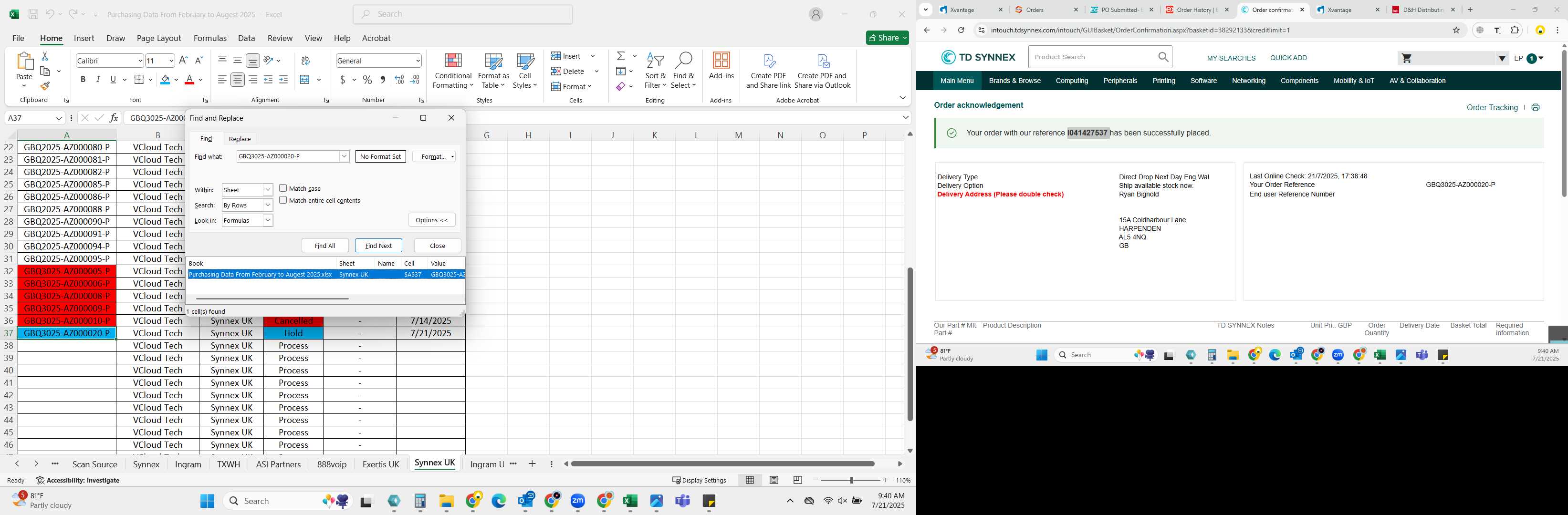Open the Sort & Filter menu
Viewport: 1568px width, 515px height.
[x=656, y=71]
